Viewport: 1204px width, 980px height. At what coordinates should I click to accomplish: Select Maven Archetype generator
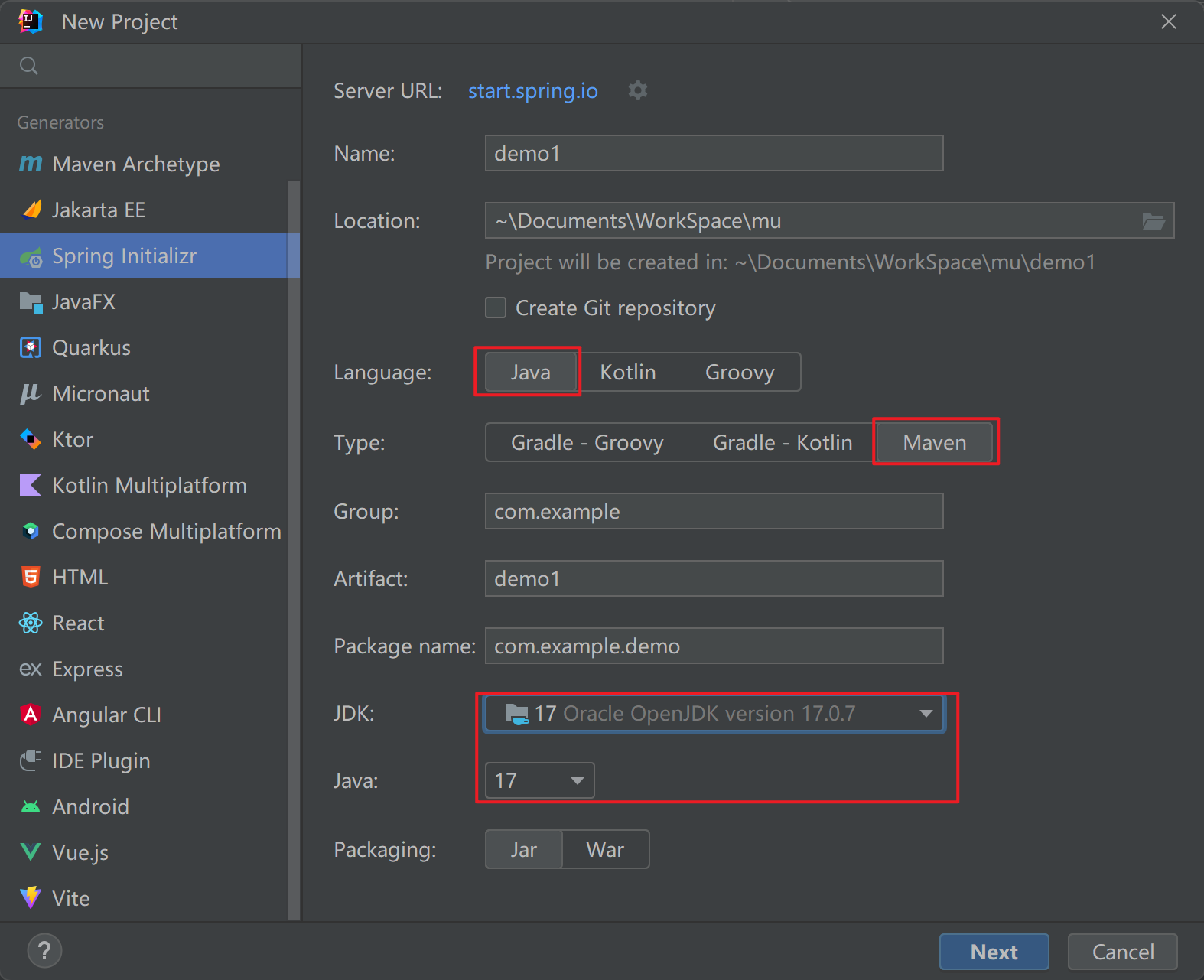(x=135, y=164)
